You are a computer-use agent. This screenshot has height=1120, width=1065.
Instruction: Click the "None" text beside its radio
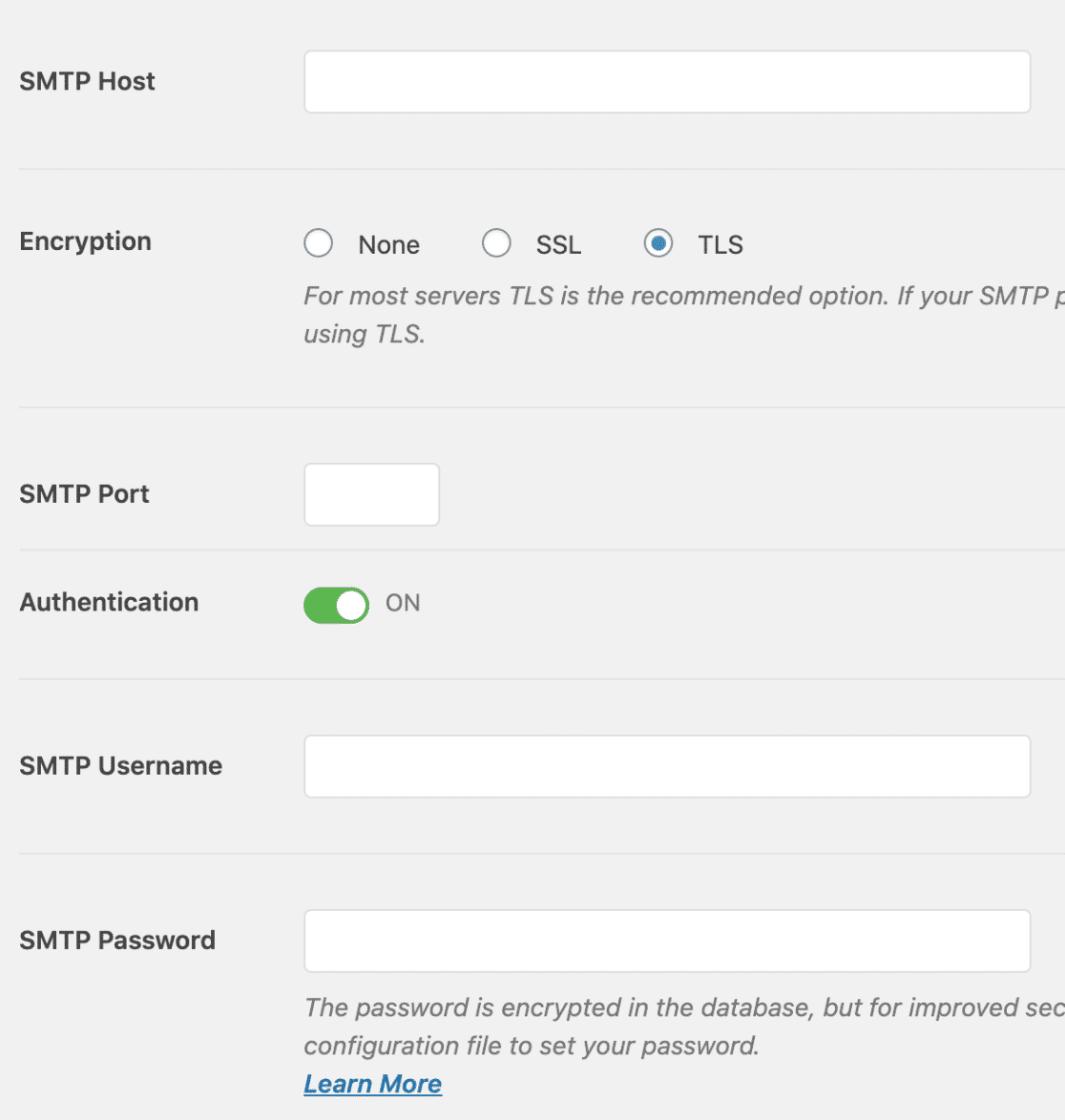[x=388, y=245]
